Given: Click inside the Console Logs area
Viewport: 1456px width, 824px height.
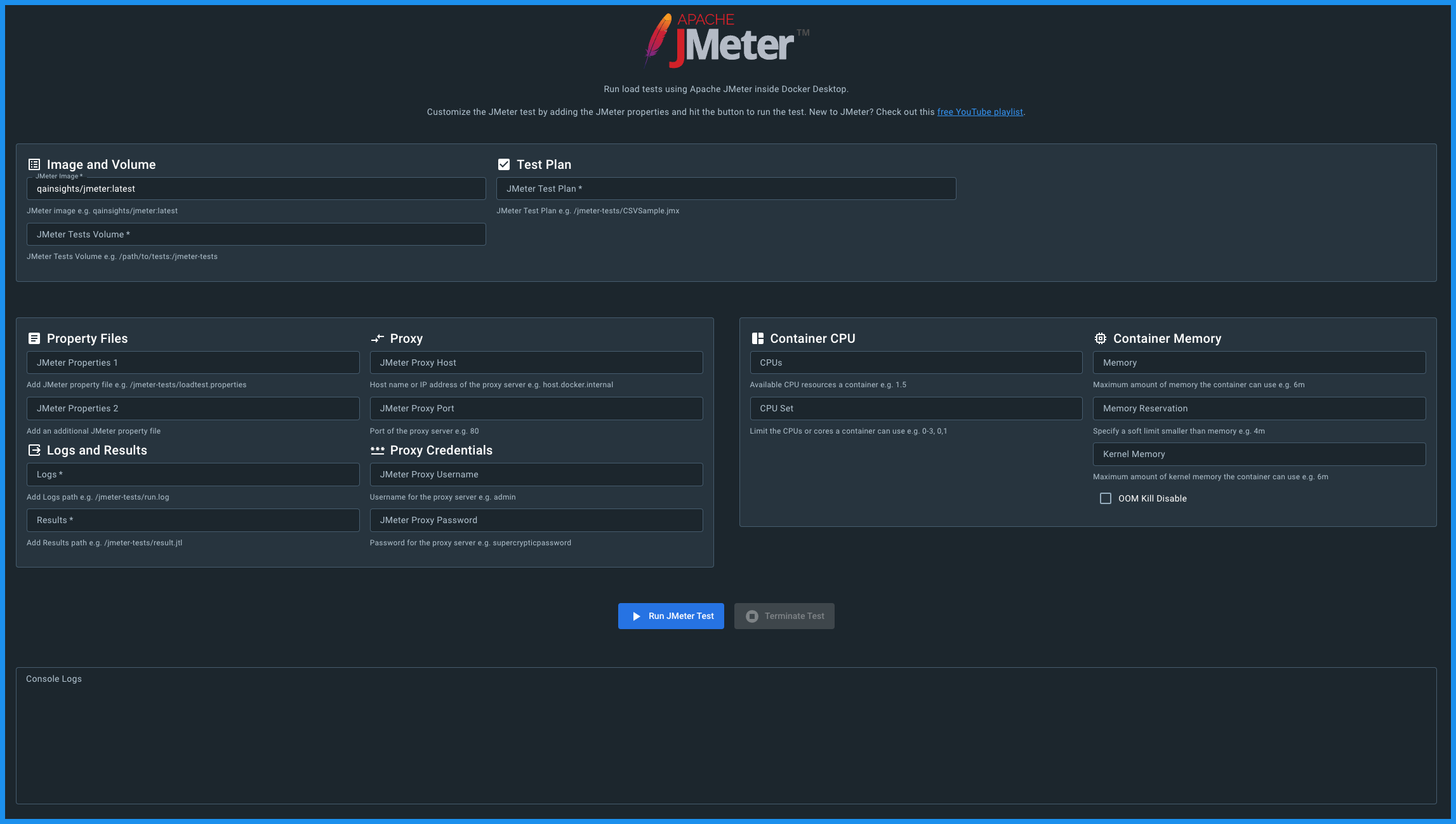Looking at the screenshot, I should (x=726, y=740).
